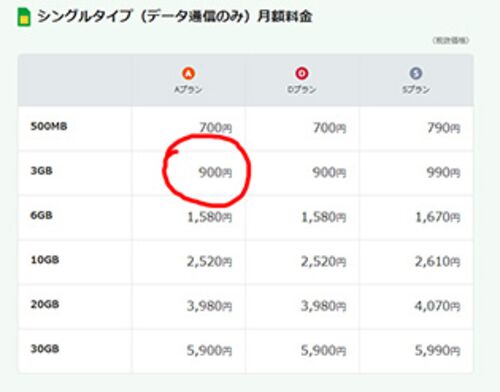Click the 1,670円 S plan price
Screen dimensions: 500x392
(x=438, y=217)
